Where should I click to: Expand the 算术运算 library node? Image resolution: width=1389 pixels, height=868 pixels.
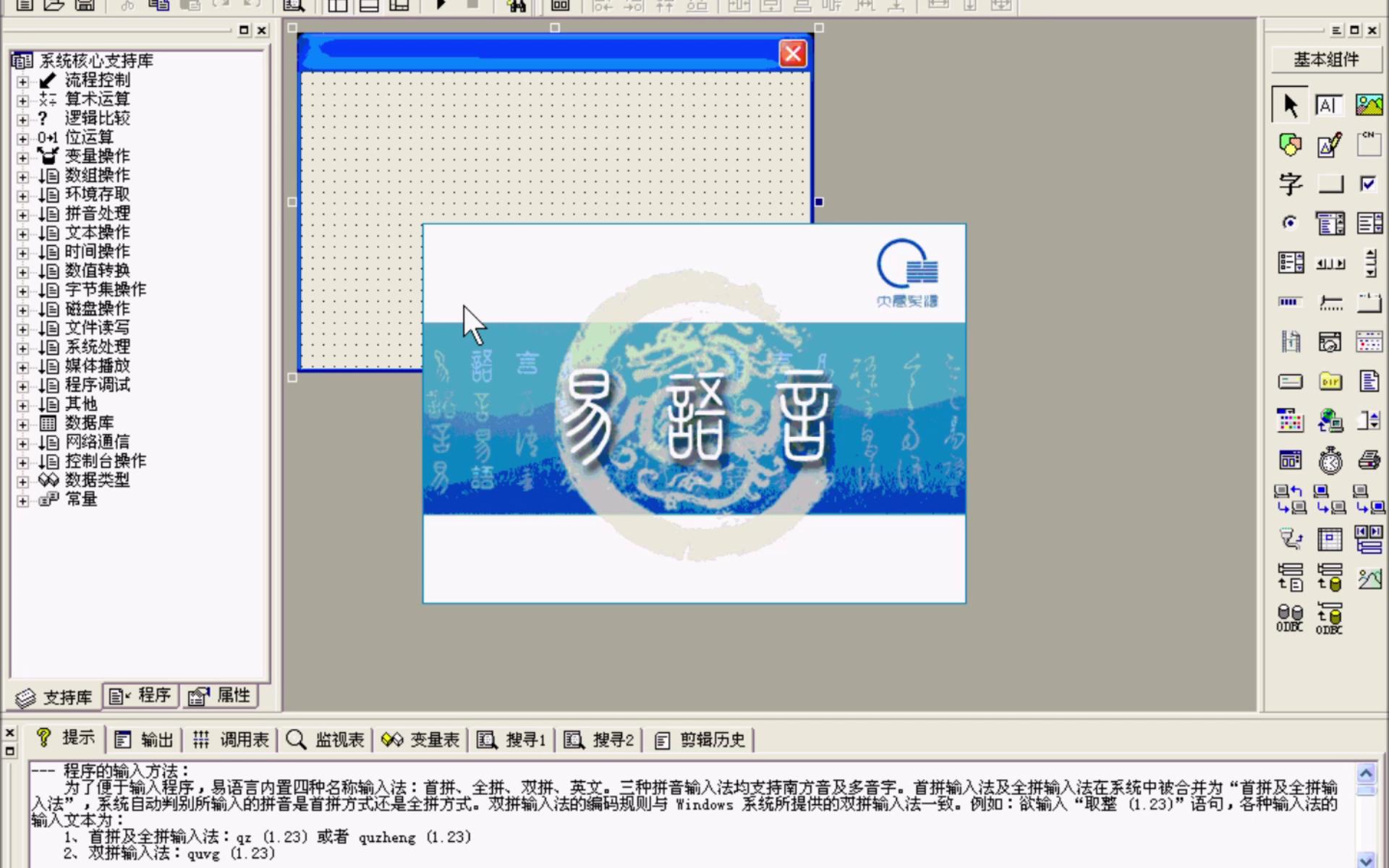22,98
